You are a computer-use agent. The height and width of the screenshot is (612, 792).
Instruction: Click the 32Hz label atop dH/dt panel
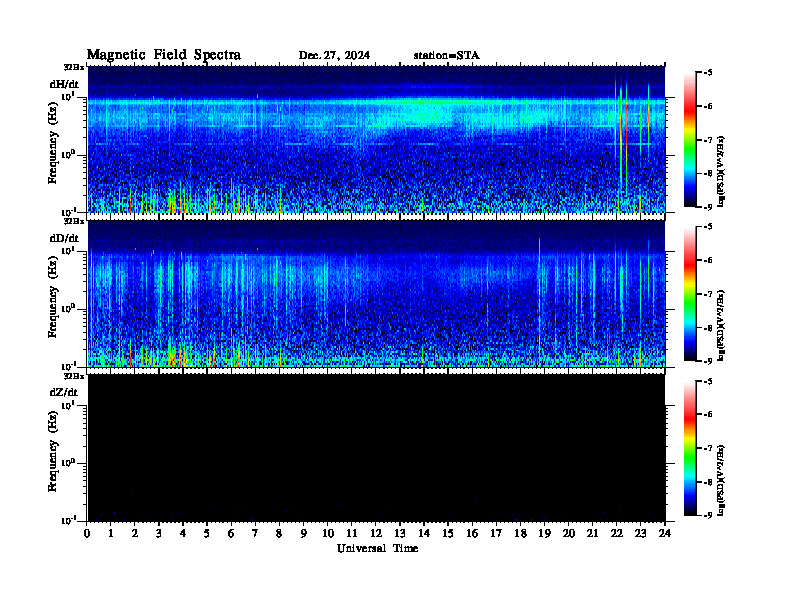point(73,67)
